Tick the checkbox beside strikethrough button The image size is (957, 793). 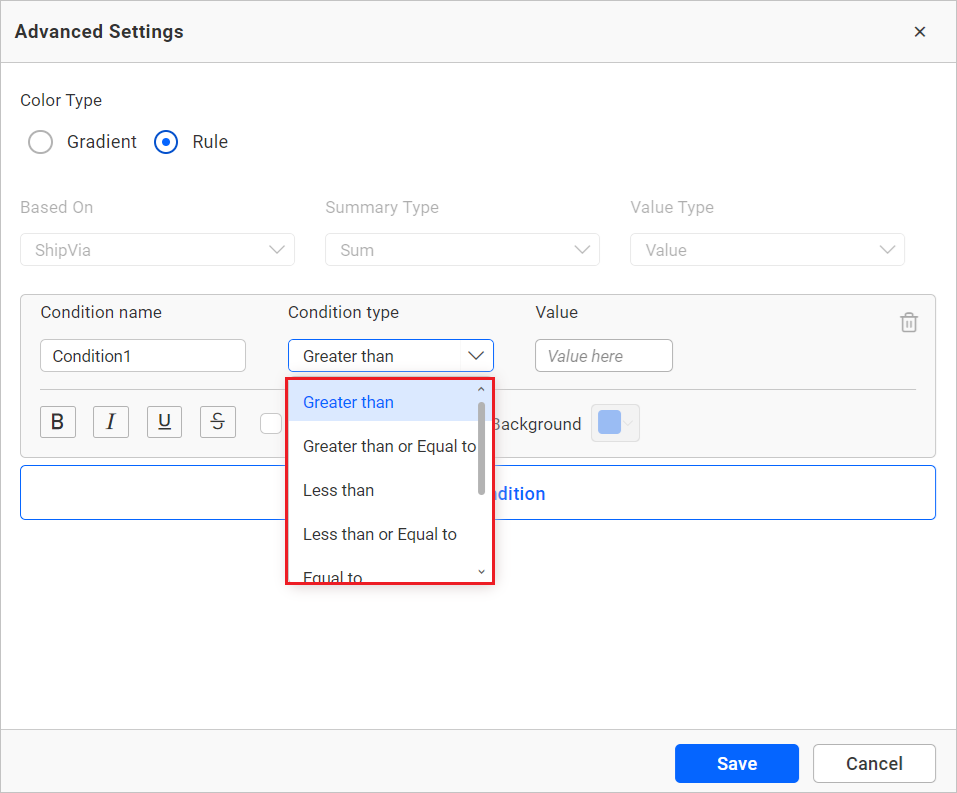[270, 424]
